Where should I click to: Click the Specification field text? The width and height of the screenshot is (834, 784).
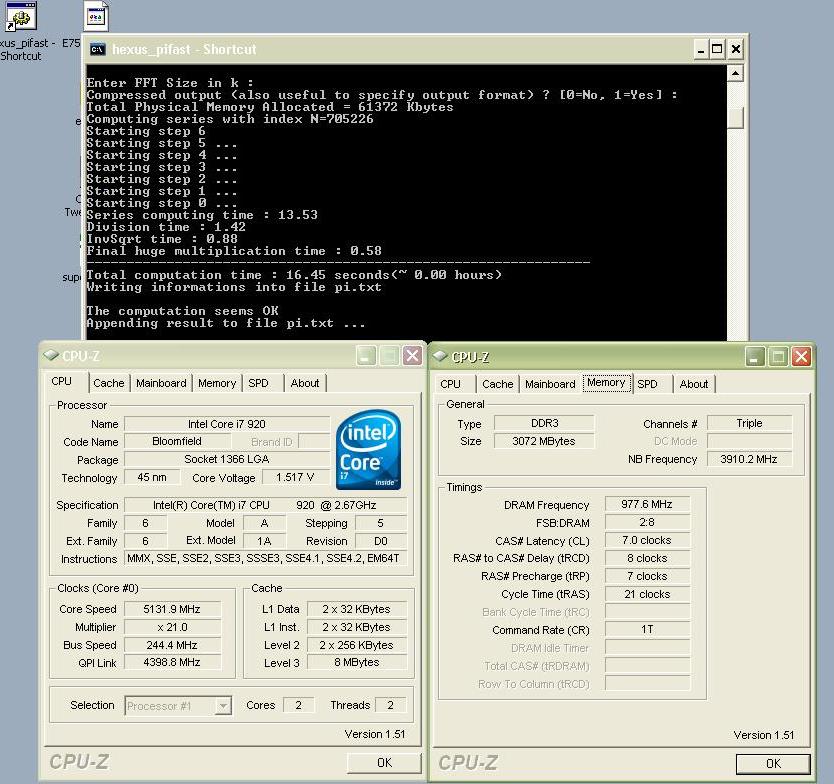click(x=265, y=505)
